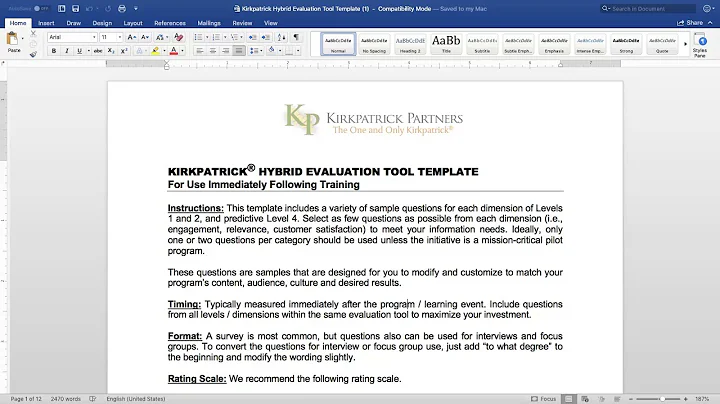Viewport: 720px width, 404px height.
Task: Apply the Quote style
Action: 662,44
